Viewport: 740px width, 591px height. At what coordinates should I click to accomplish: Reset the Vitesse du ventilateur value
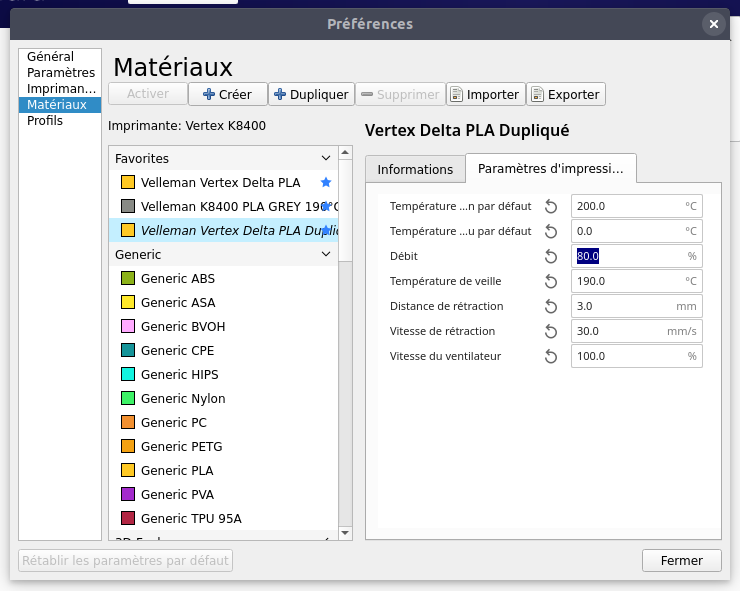[551, 356]
